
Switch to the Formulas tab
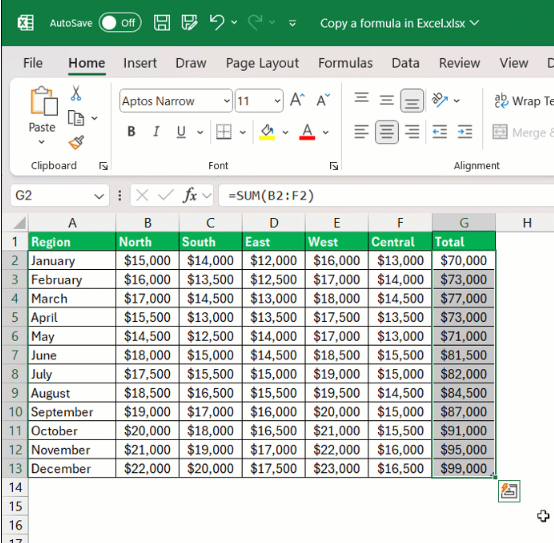pos(345,63)
